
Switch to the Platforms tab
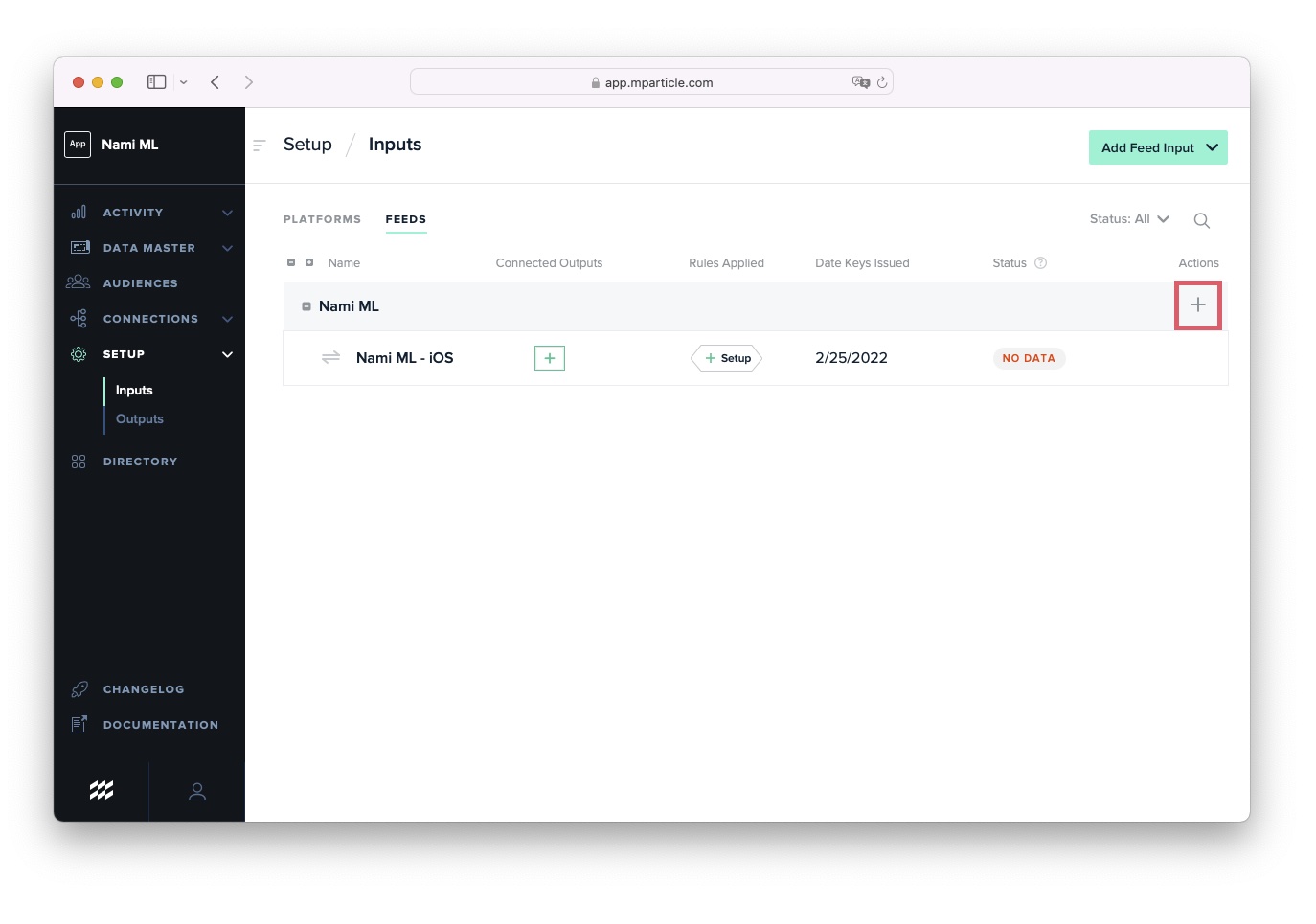point(322,219)
